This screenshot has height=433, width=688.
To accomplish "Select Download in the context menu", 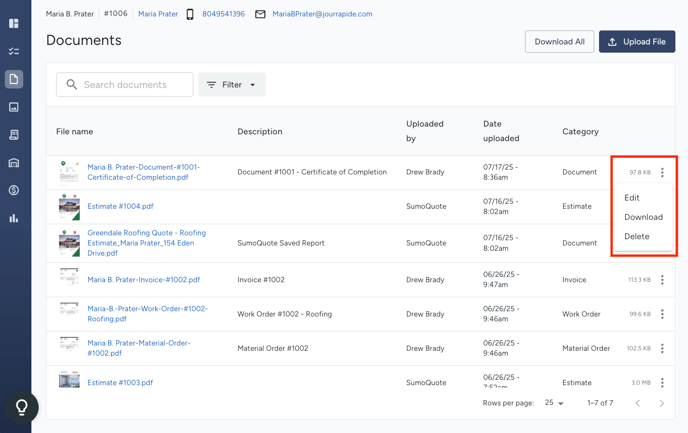I will (643, 217).
